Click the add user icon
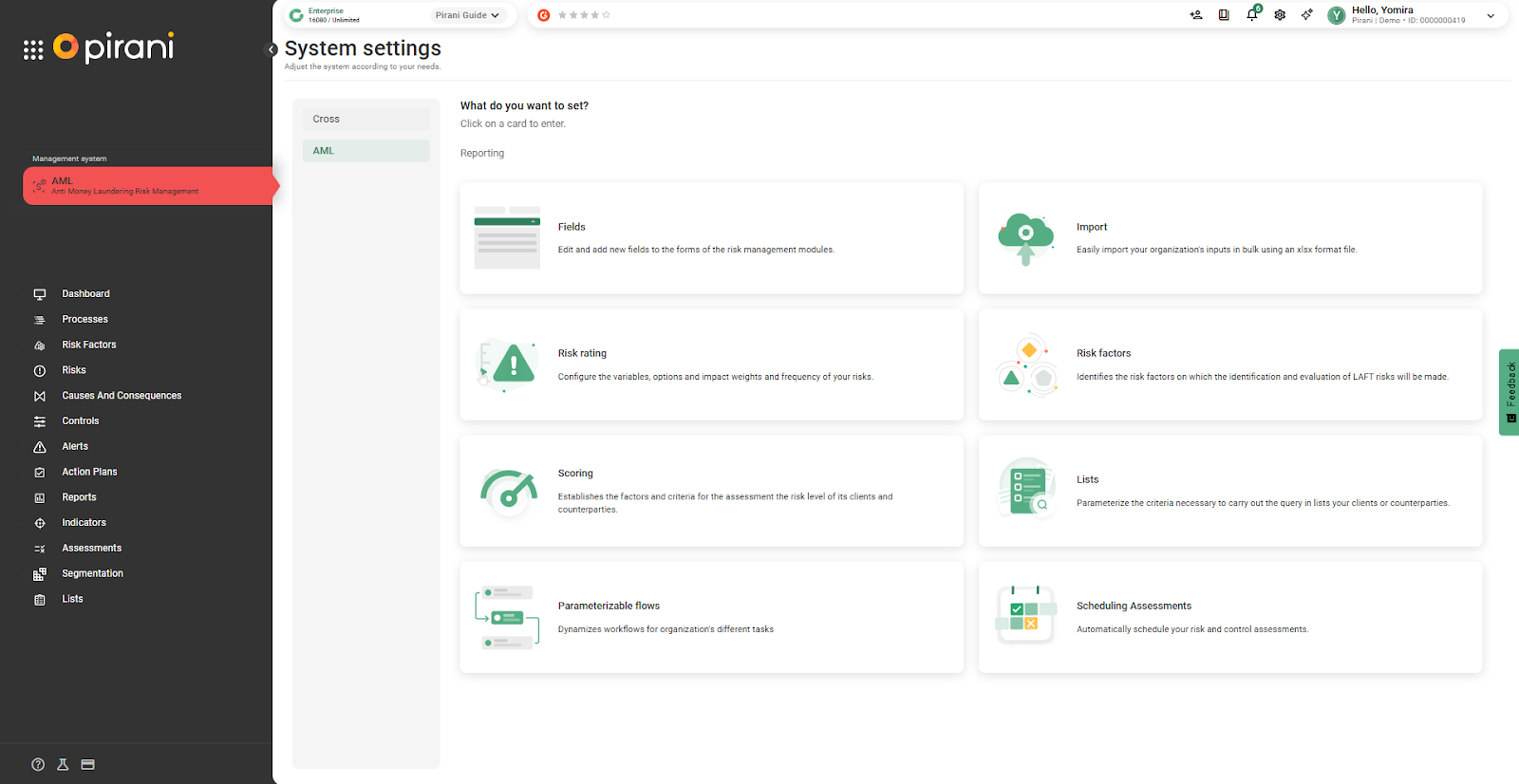This screenshot has width=1519, height=784. coord(1195,15)
